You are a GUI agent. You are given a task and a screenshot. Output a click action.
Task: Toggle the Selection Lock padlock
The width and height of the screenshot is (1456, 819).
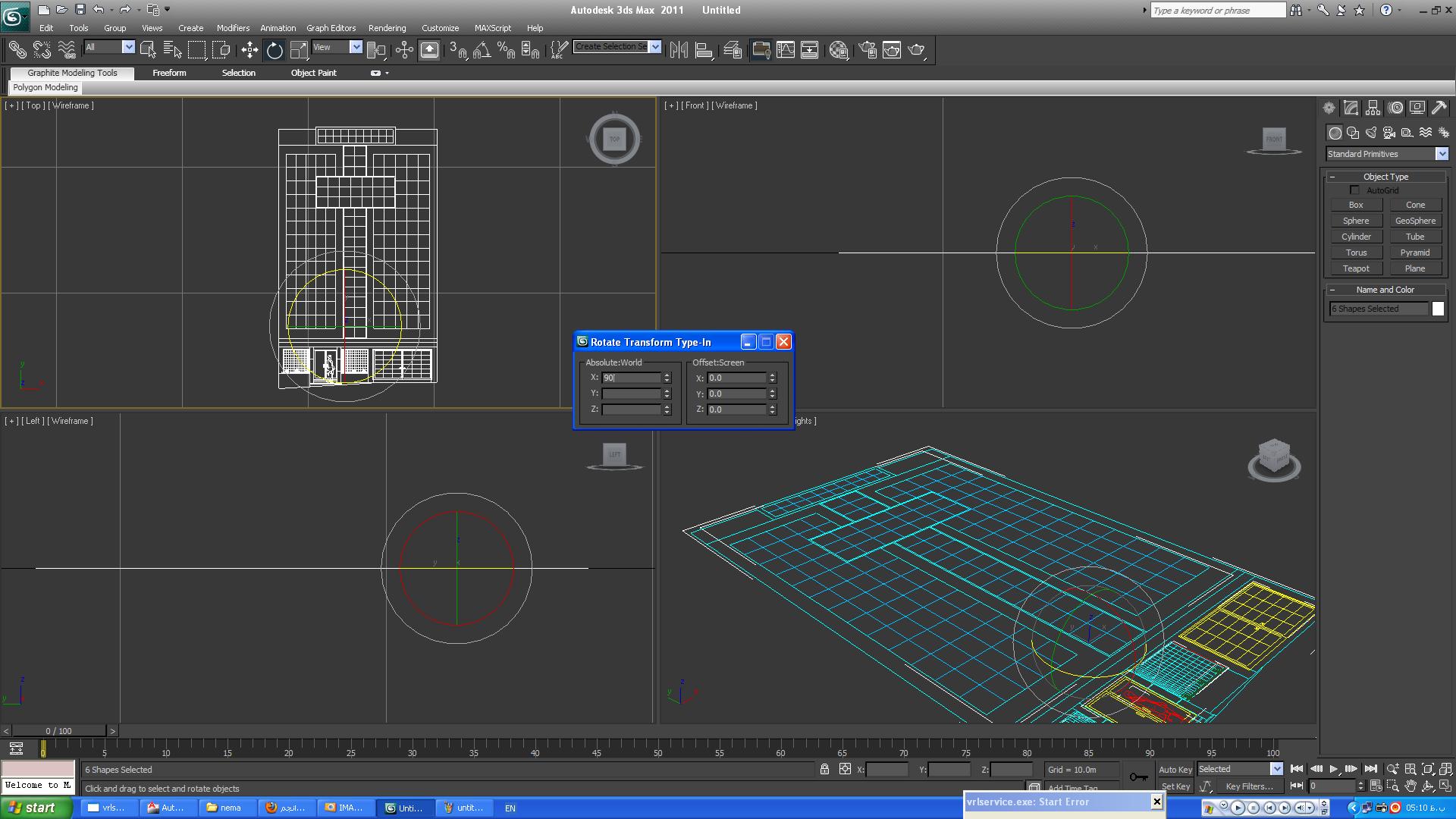pyautogui.click(x=824, y=770)
